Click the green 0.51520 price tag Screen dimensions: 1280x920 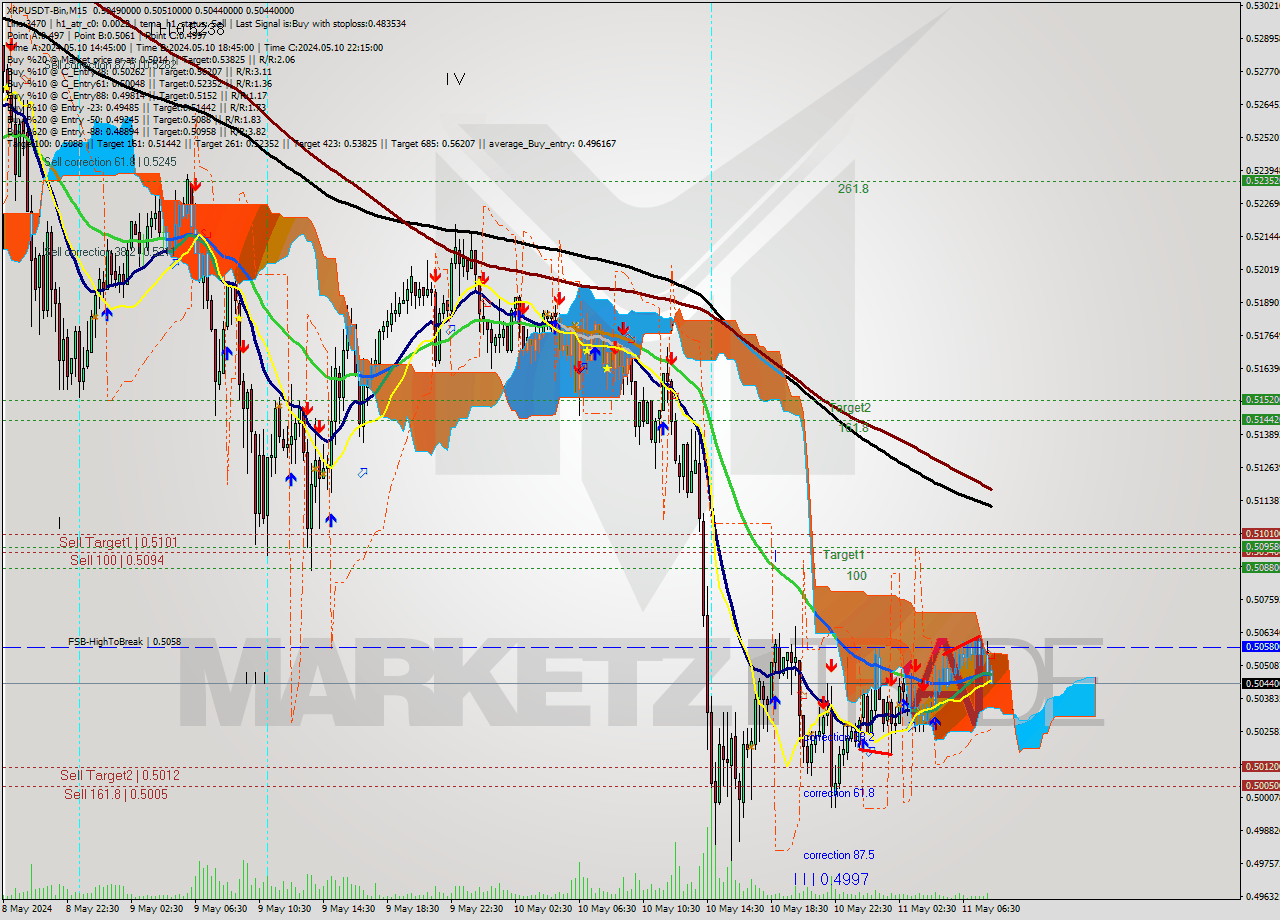click(x=1260, y=399)
